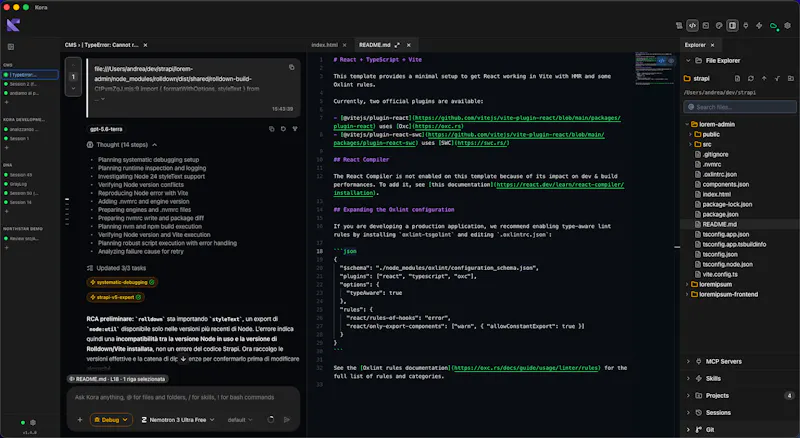The height and width of the screenshot is (438, 800).
Task: Click the context usage circle icon
Action: point(270,420)
